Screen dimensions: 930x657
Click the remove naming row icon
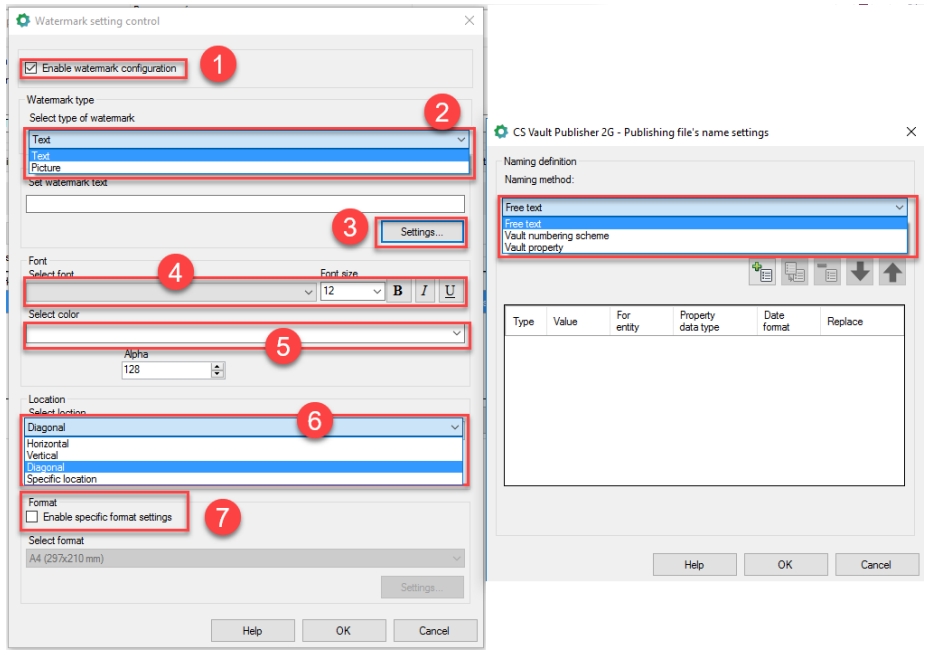tap(827, 273)
